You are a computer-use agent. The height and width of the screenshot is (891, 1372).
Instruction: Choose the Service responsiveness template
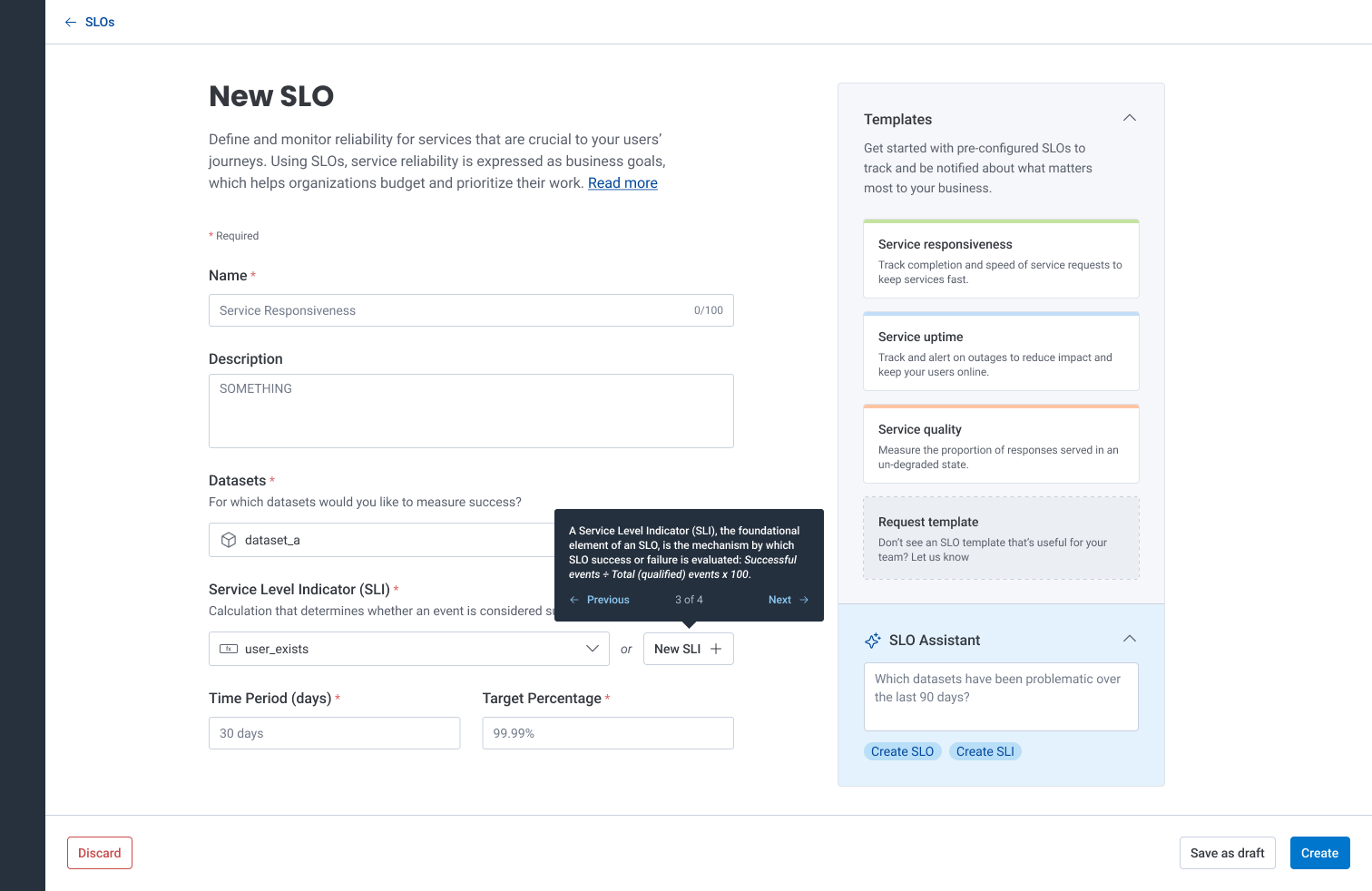1002,259
